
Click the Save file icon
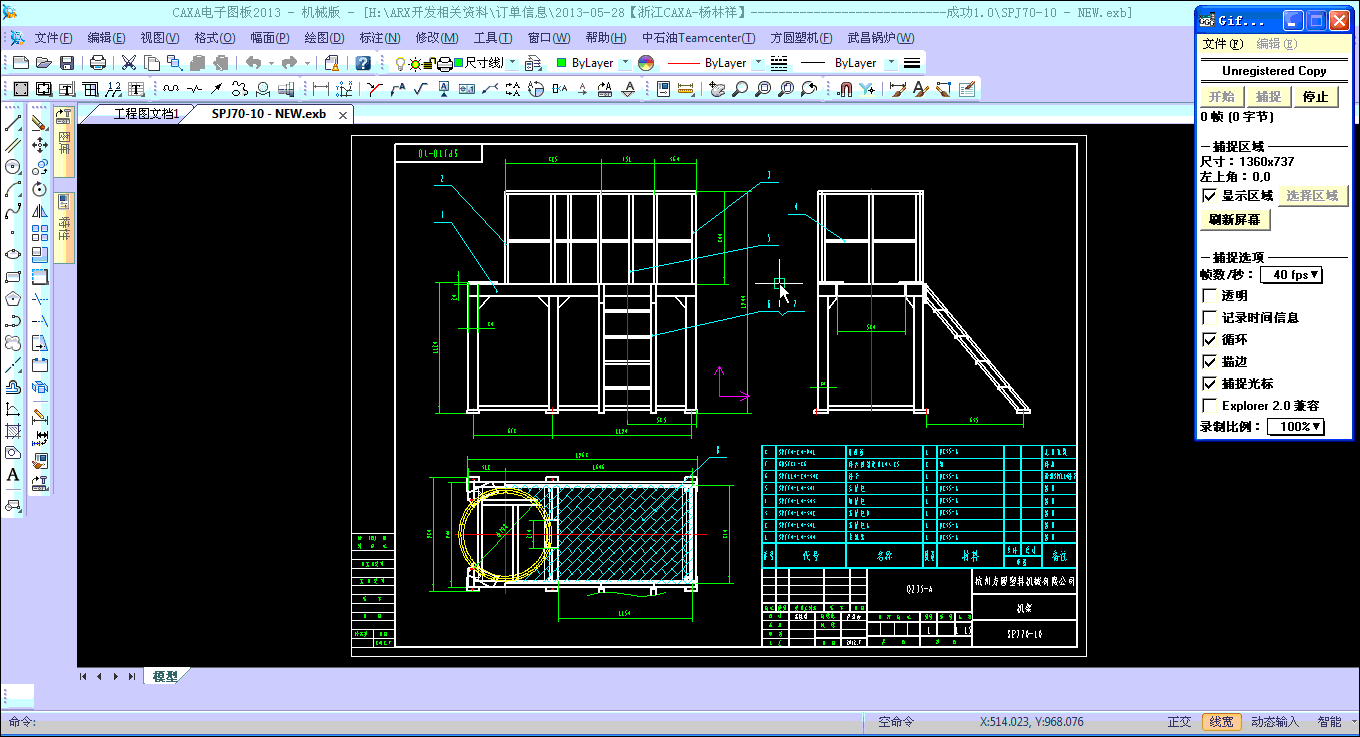67,63
